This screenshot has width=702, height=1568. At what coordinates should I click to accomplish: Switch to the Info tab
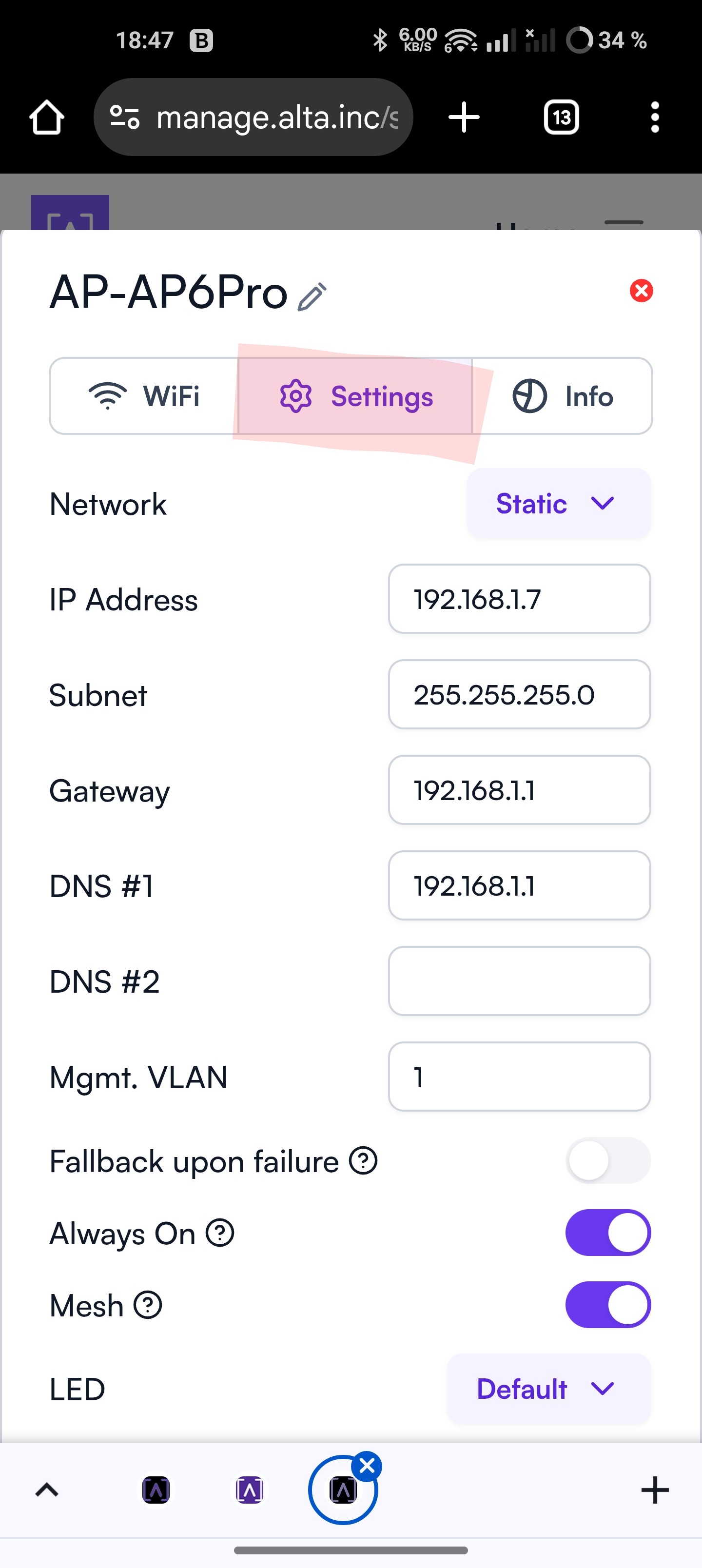(562, 395)
